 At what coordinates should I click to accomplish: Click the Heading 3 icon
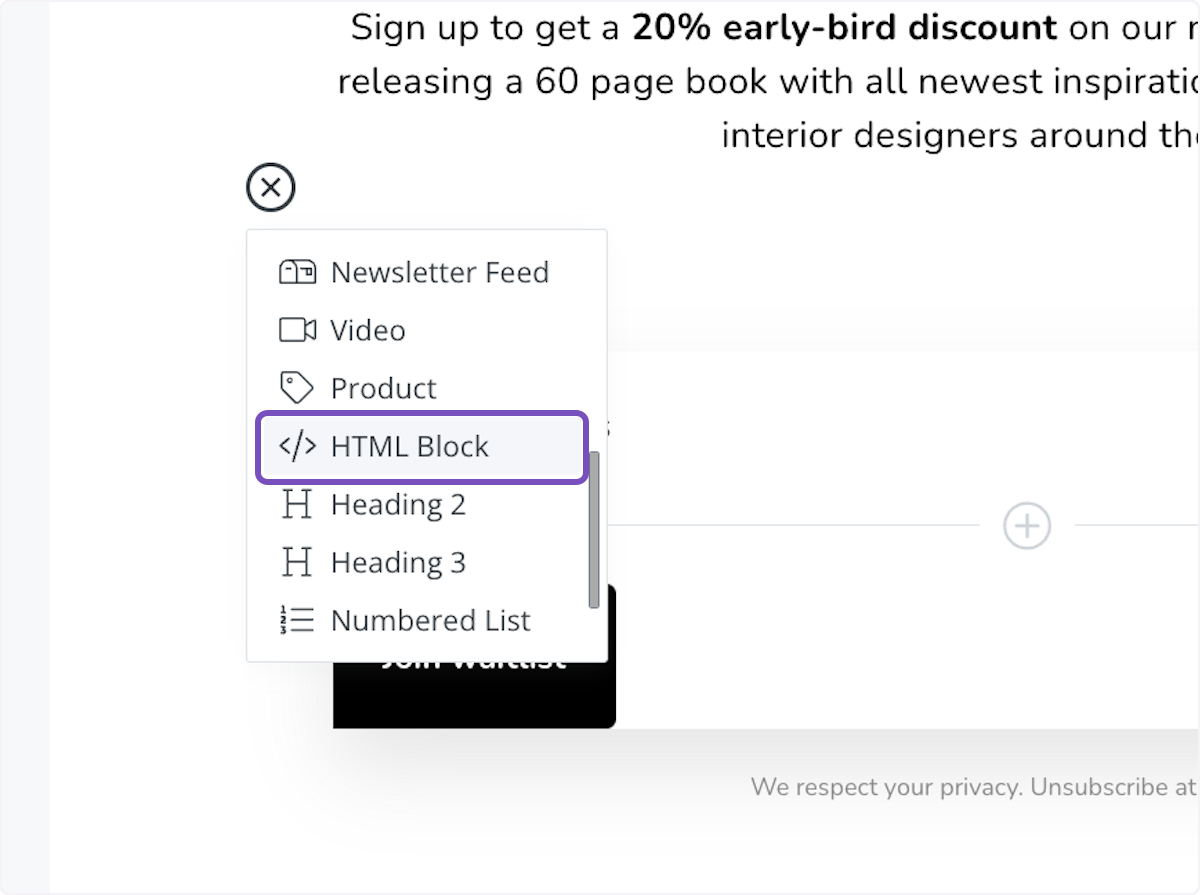294,562
